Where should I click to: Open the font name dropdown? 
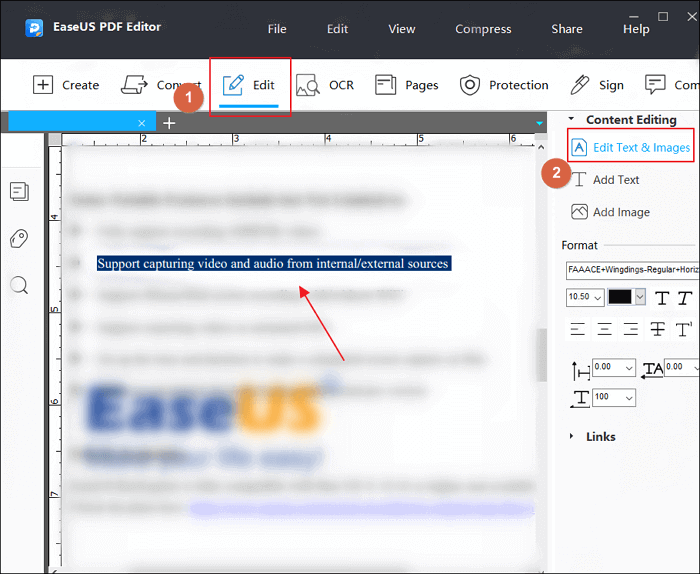630,269
